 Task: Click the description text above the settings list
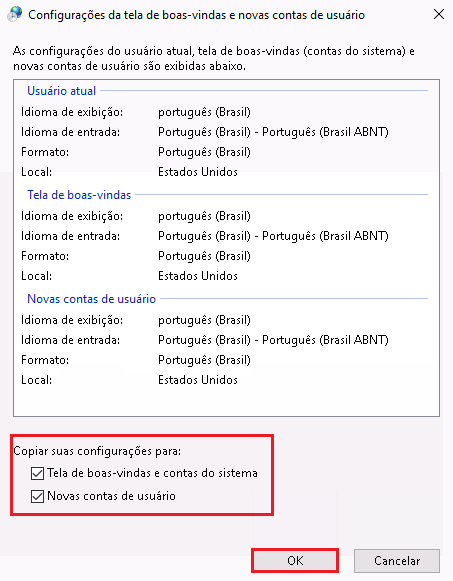214,59
